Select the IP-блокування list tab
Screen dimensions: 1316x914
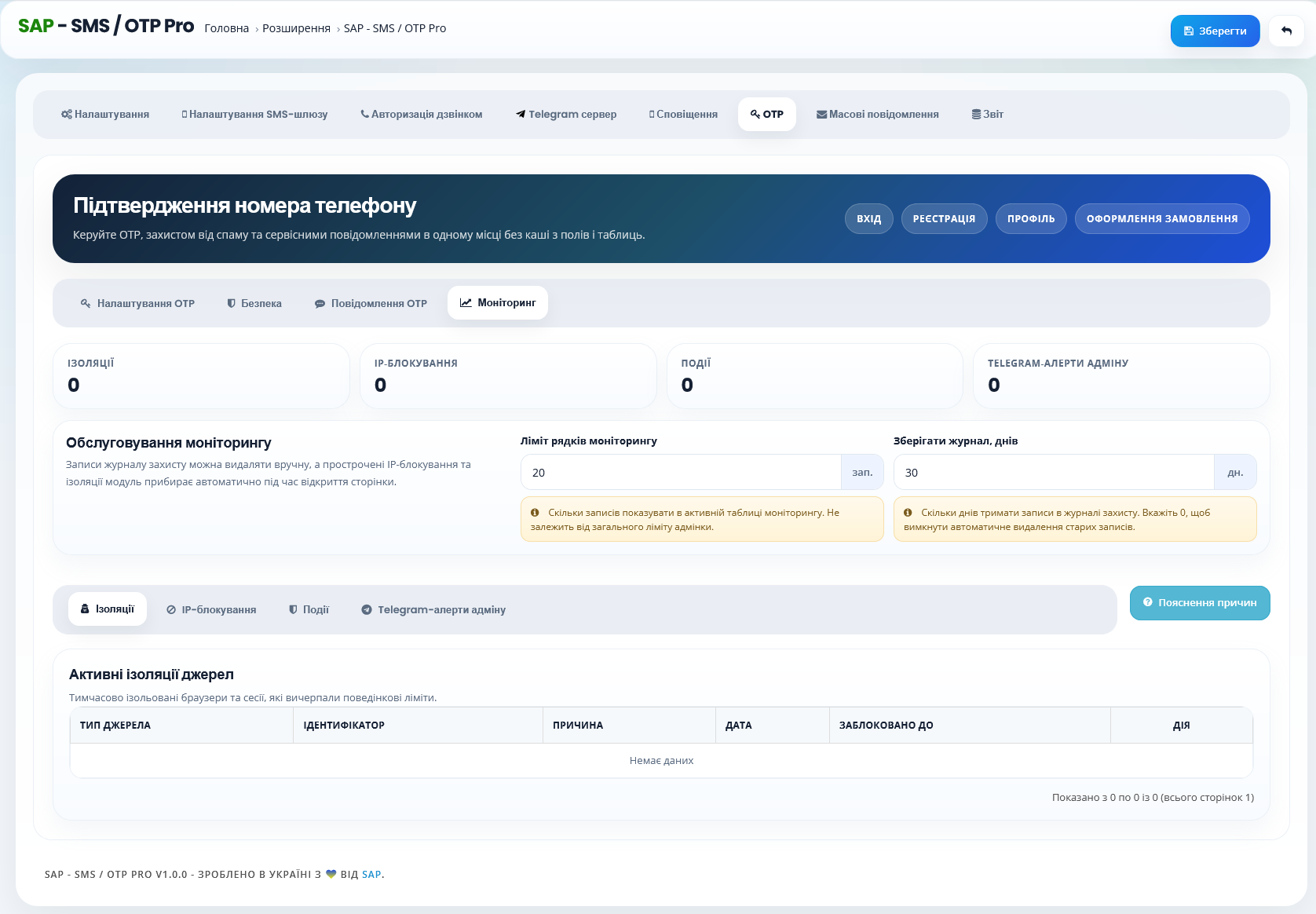pos(211,609)
